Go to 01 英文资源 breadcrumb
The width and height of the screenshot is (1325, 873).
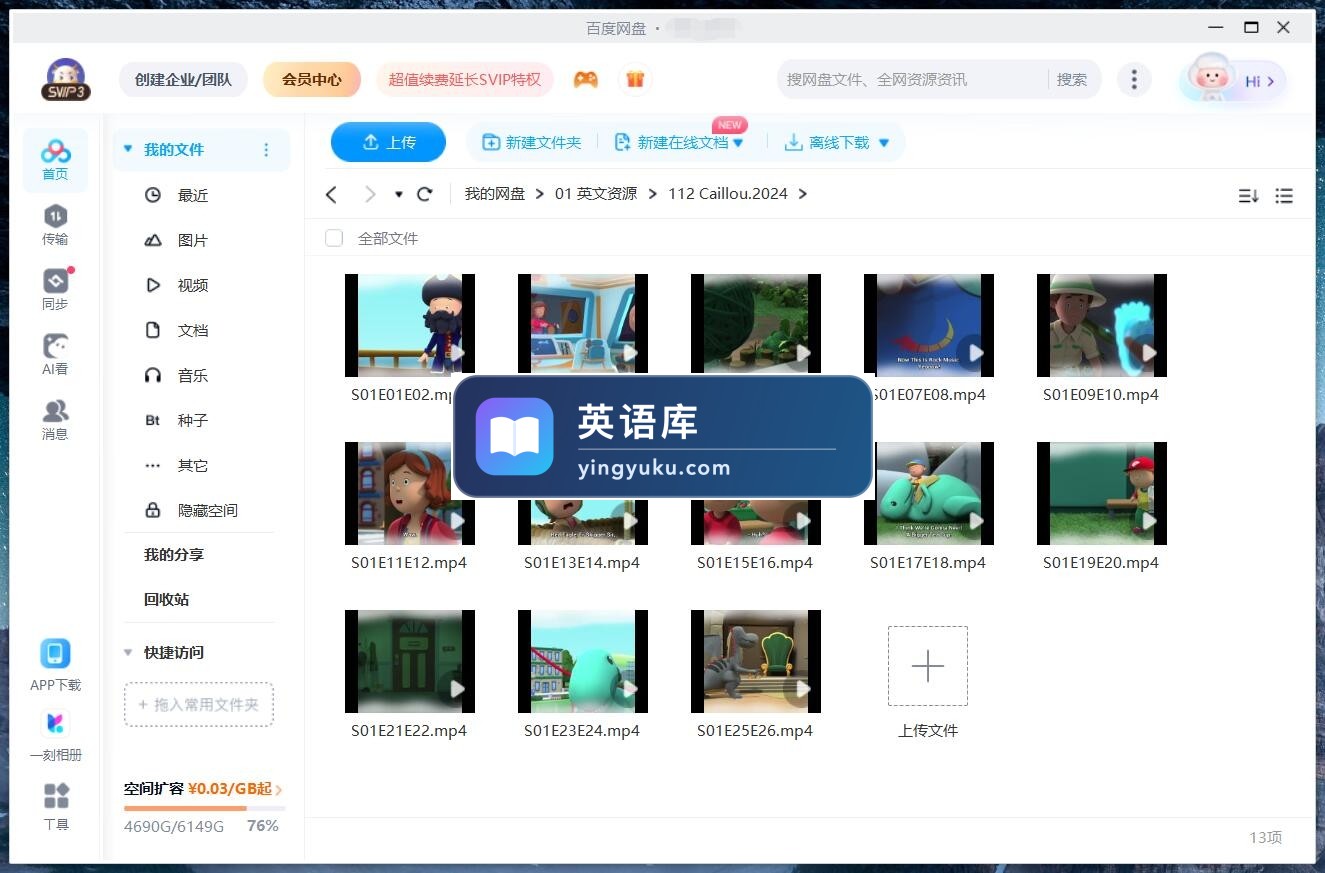click(596, 194)
